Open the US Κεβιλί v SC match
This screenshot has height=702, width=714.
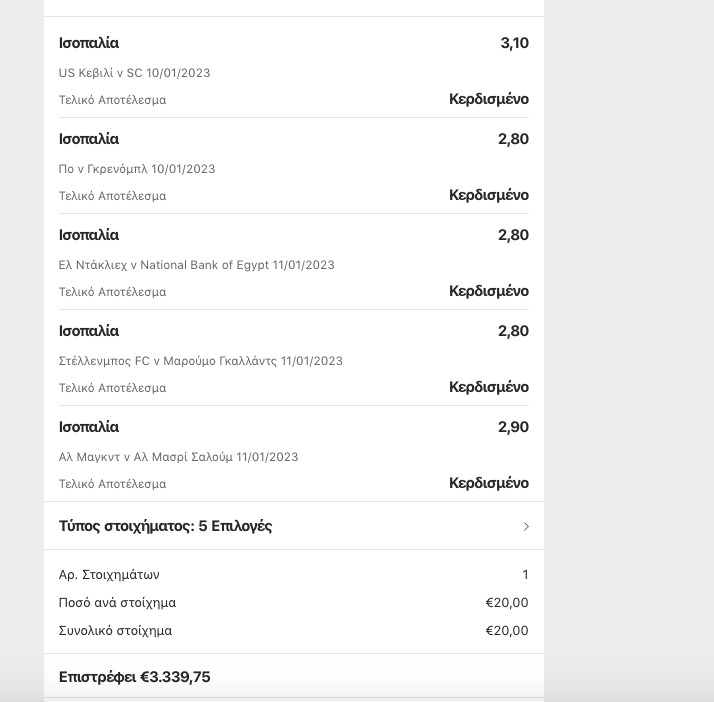click(x=135, y=73)
